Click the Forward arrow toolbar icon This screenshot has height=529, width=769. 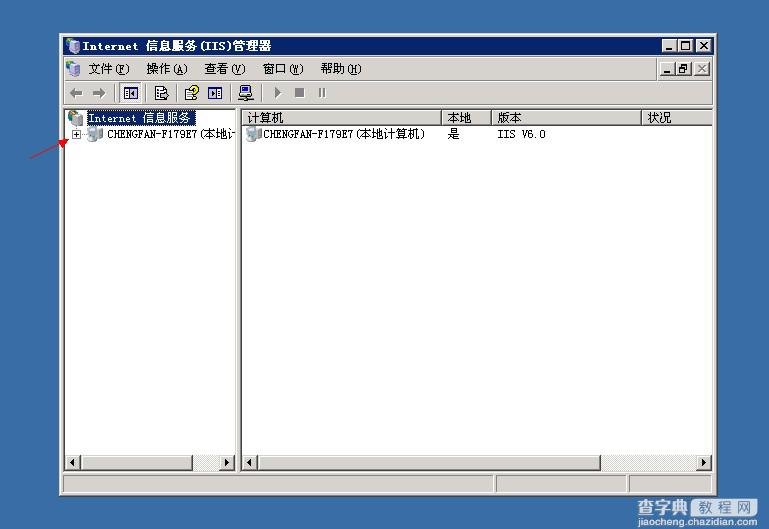99,93
